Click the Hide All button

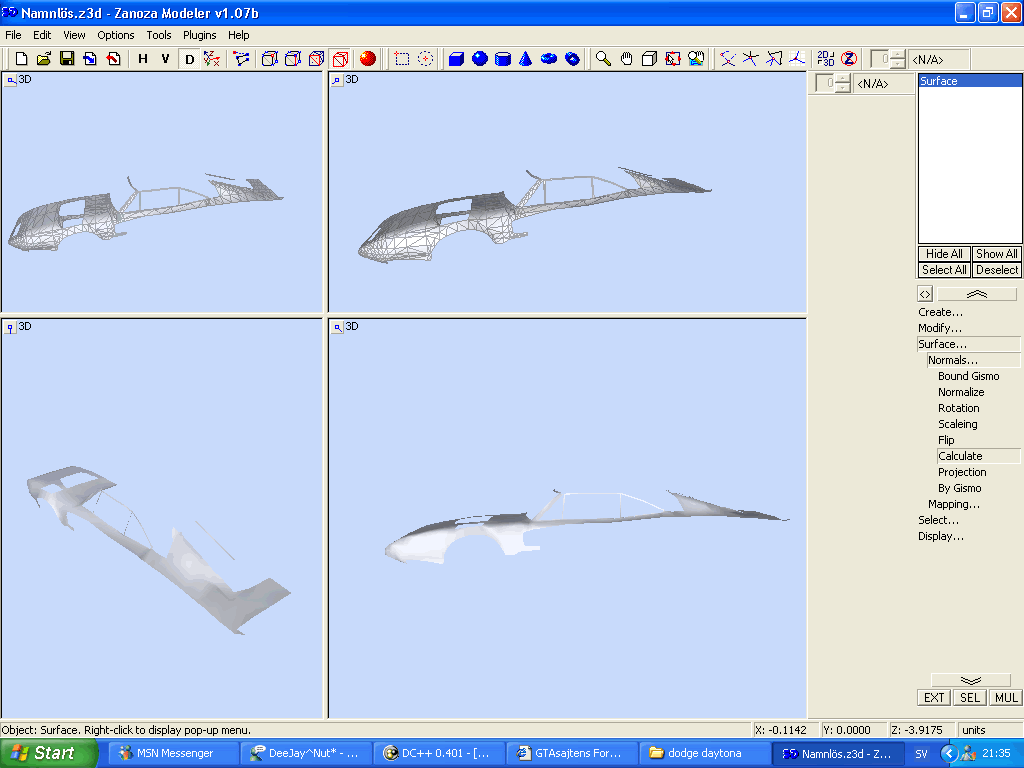(944, 254)
